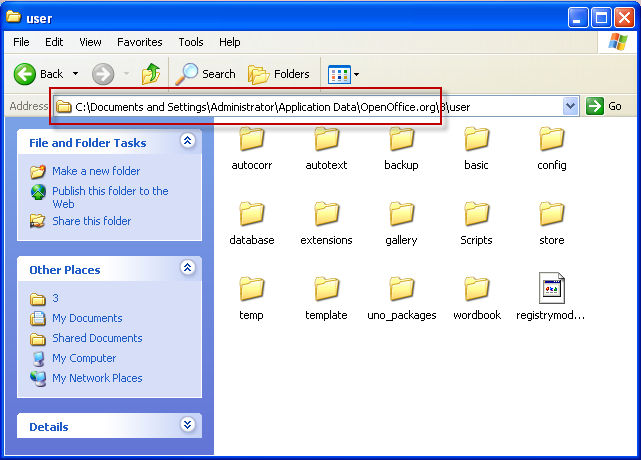Open the Edit menu
The width and height of the screenshot is (641, 460).
click(x=54, y=42)
